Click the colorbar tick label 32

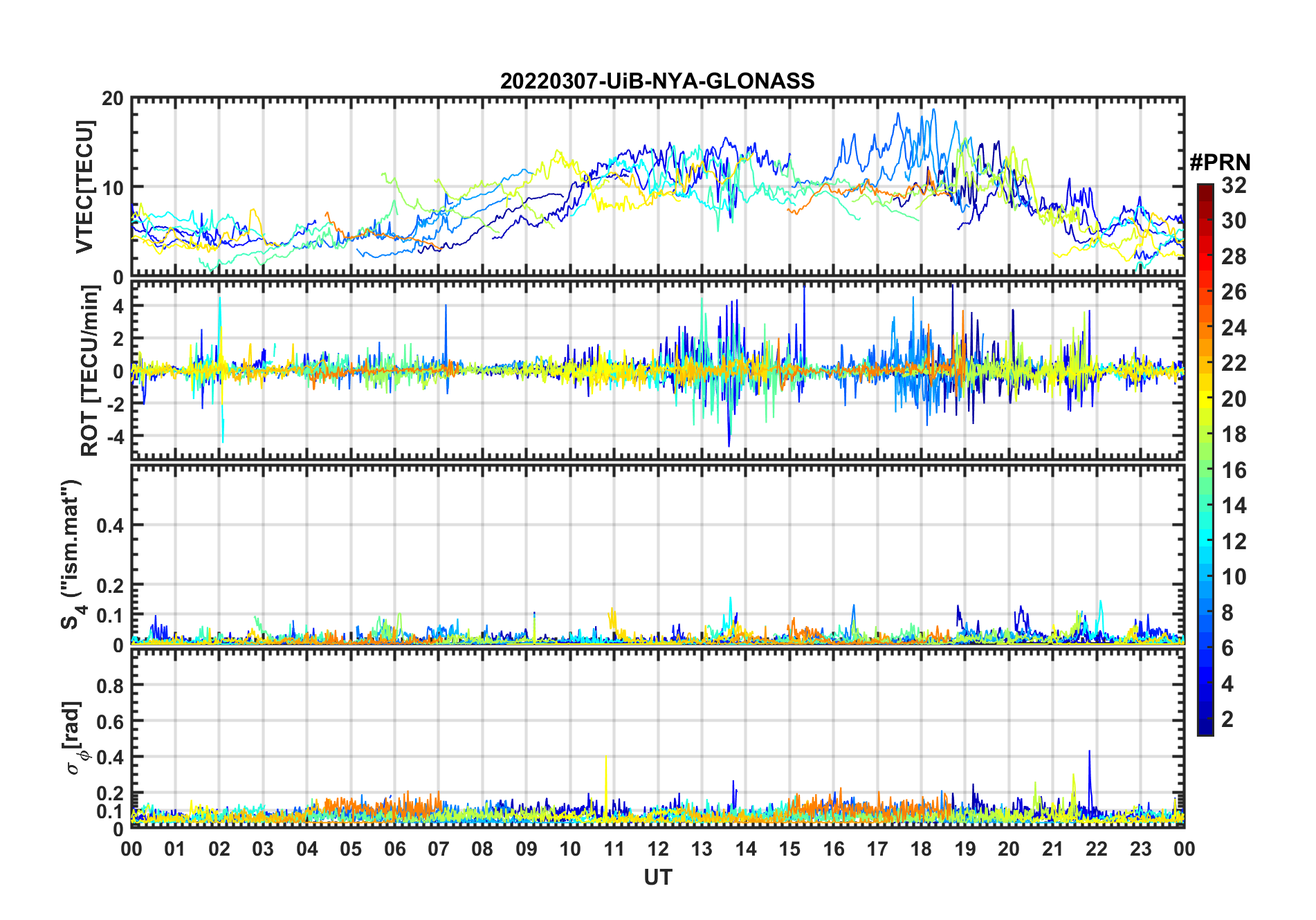click(1234, 185)
